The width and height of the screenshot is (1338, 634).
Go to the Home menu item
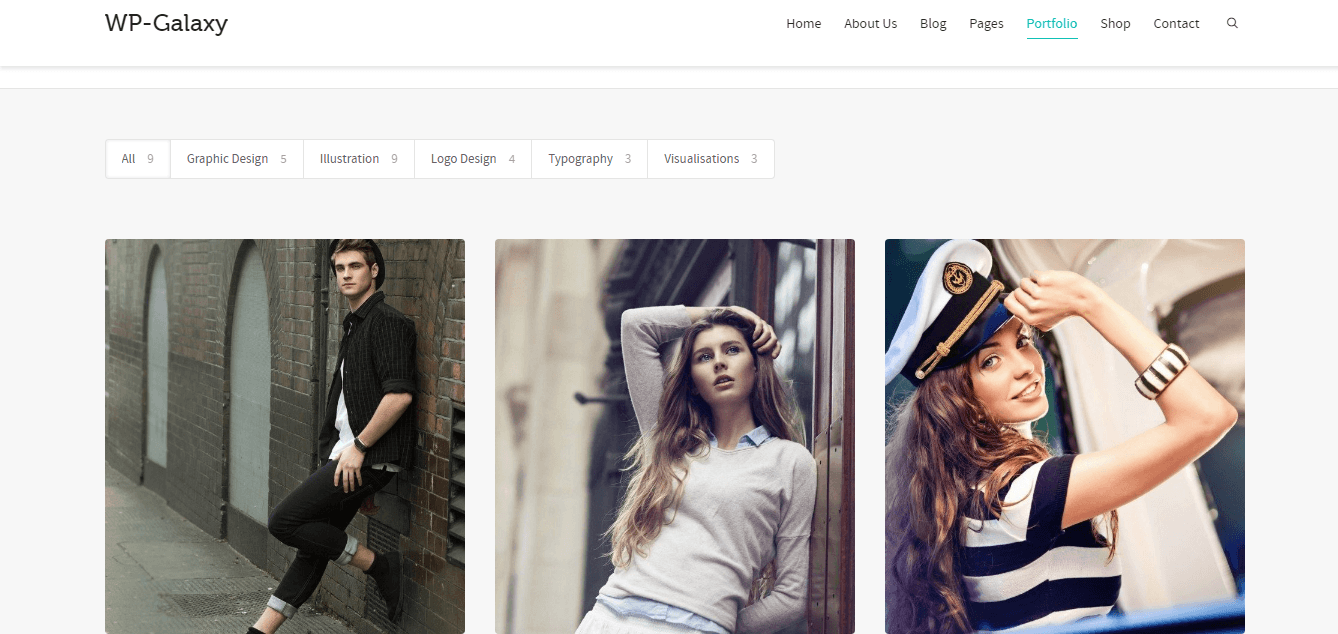point(803,23)
